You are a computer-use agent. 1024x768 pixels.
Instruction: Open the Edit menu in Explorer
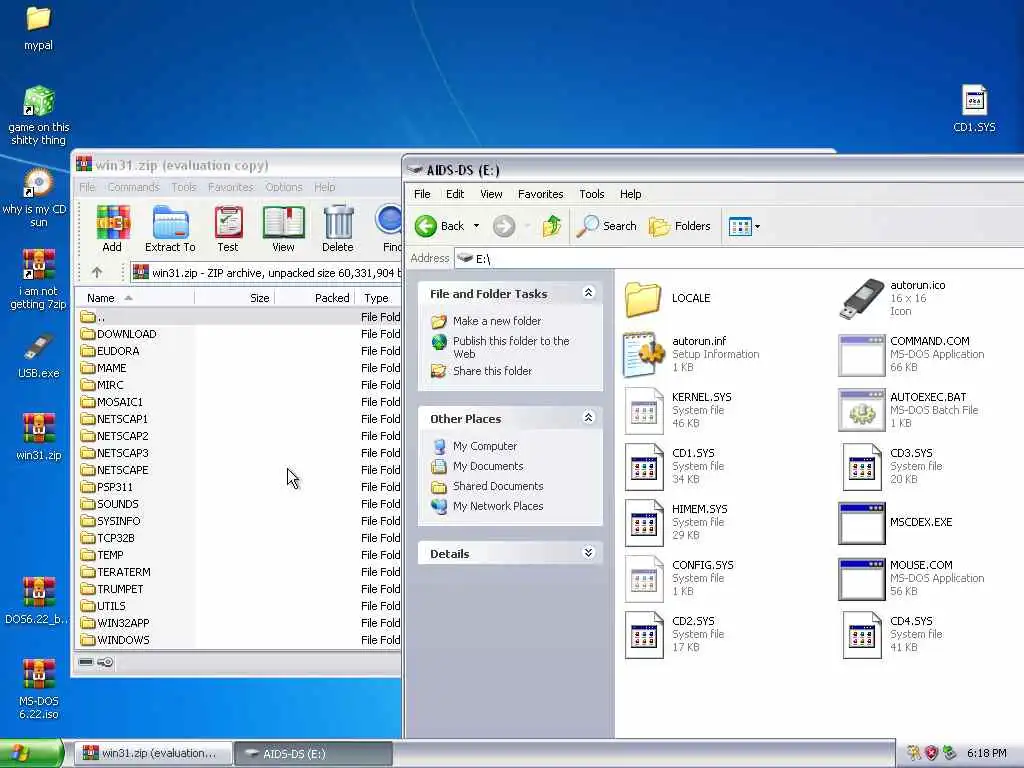(x=455, y=194)
